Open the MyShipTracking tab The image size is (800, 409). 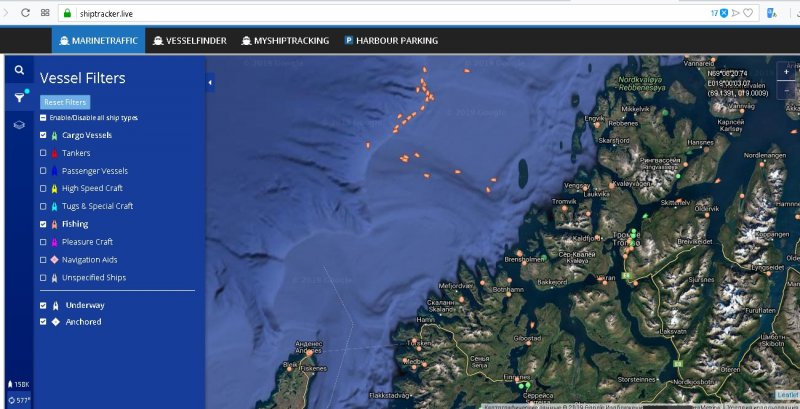click(x=284, y=41)
